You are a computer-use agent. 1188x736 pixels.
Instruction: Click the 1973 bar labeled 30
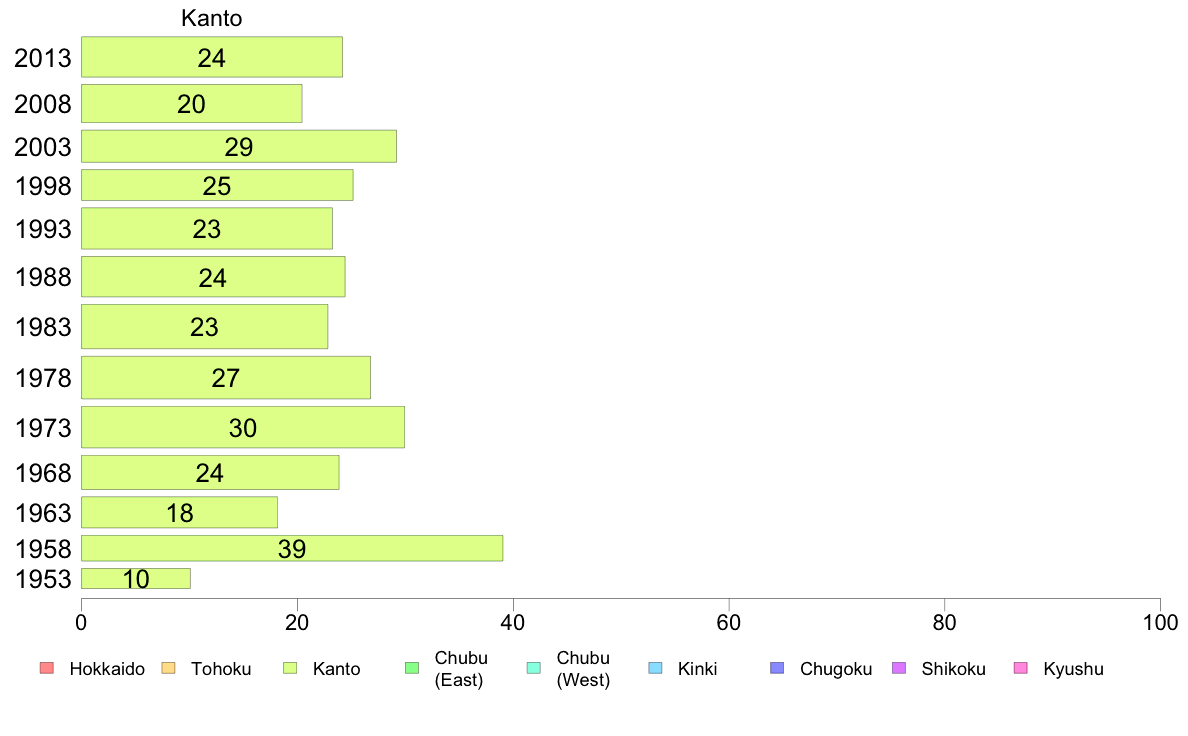pyautogui.click(x=243, y=427)
